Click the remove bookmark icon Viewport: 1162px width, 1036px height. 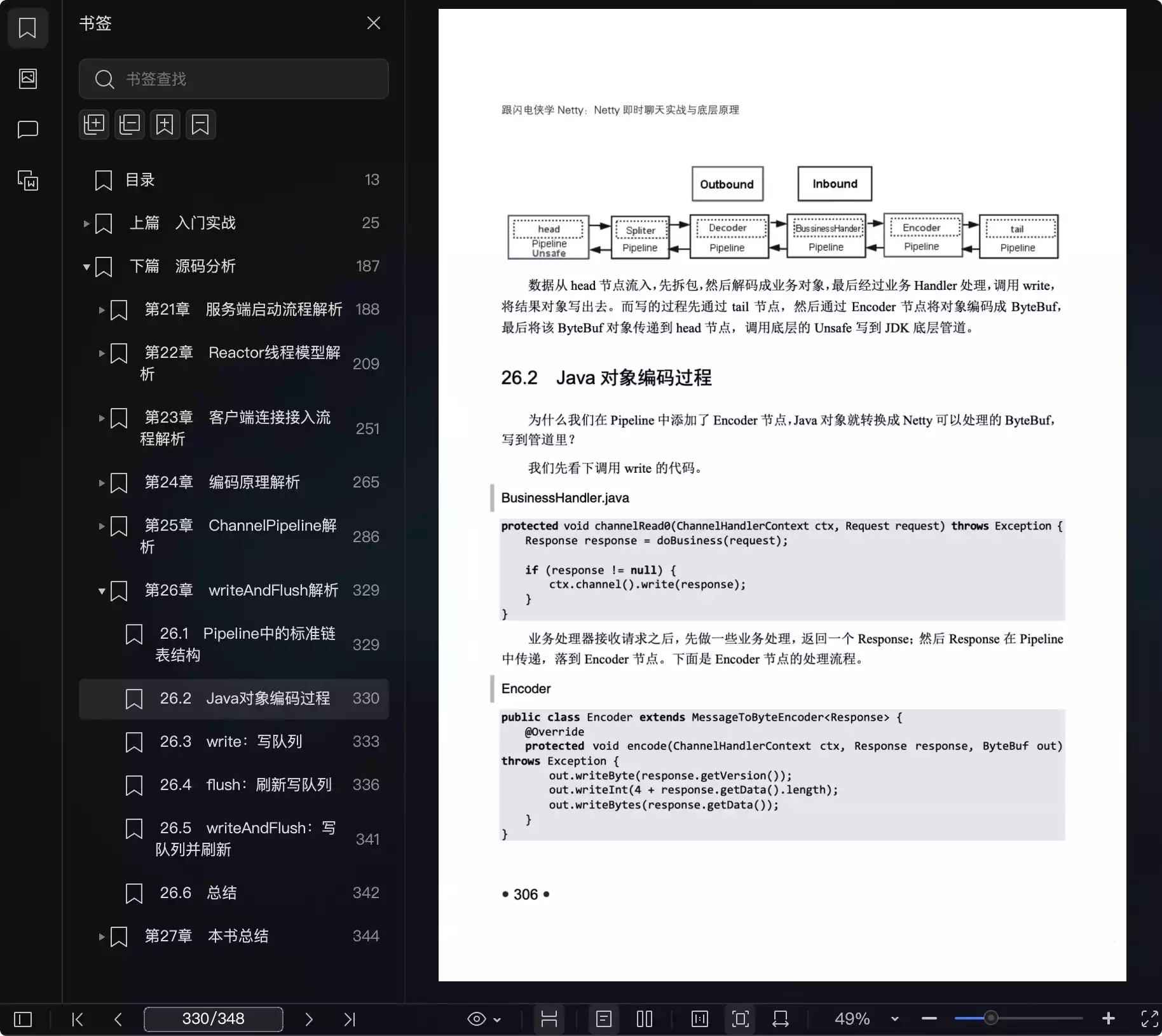[200, 125]
